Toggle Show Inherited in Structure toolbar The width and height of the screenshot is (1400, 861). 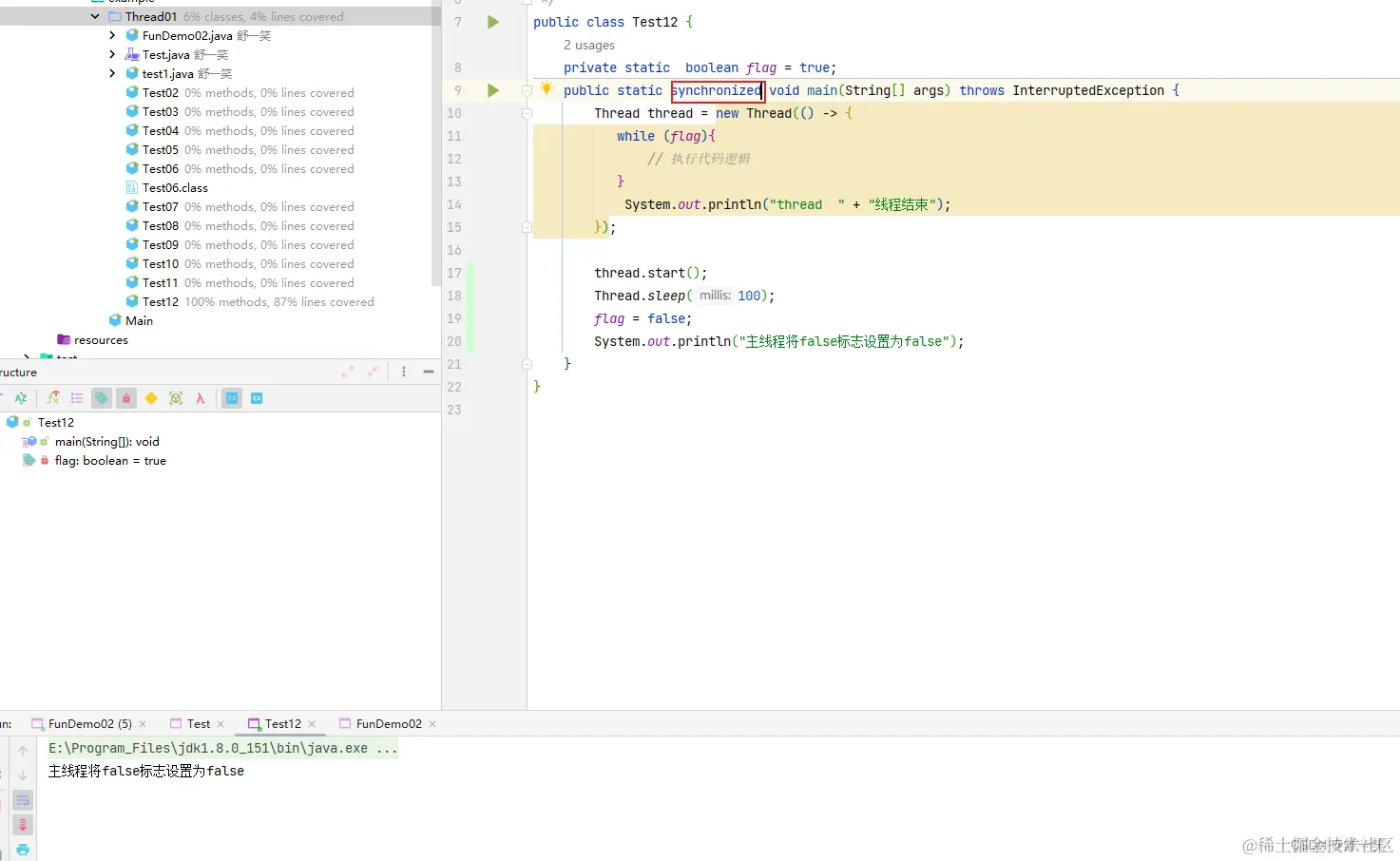(53, 398)
